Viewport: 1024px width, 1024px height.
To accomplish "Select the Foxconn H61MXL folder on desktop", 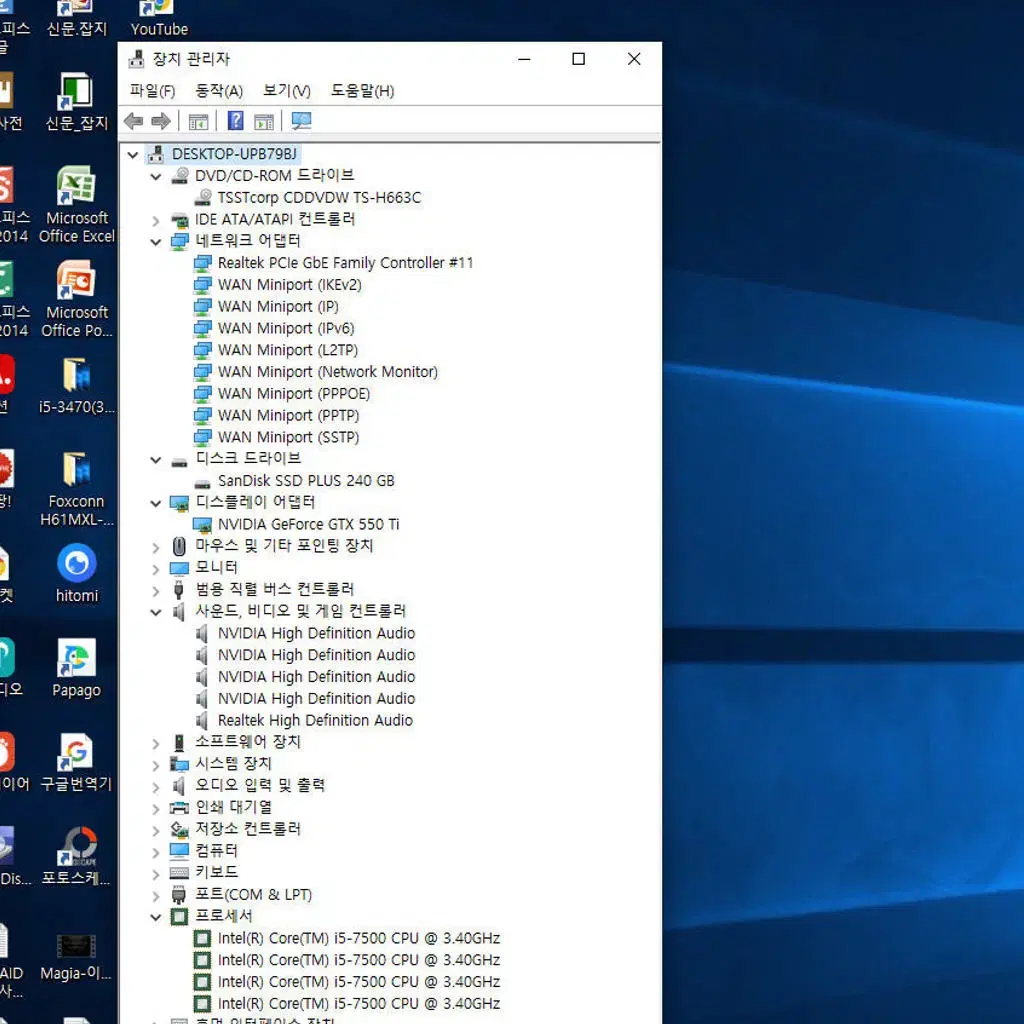I will (x=76, y=488).
